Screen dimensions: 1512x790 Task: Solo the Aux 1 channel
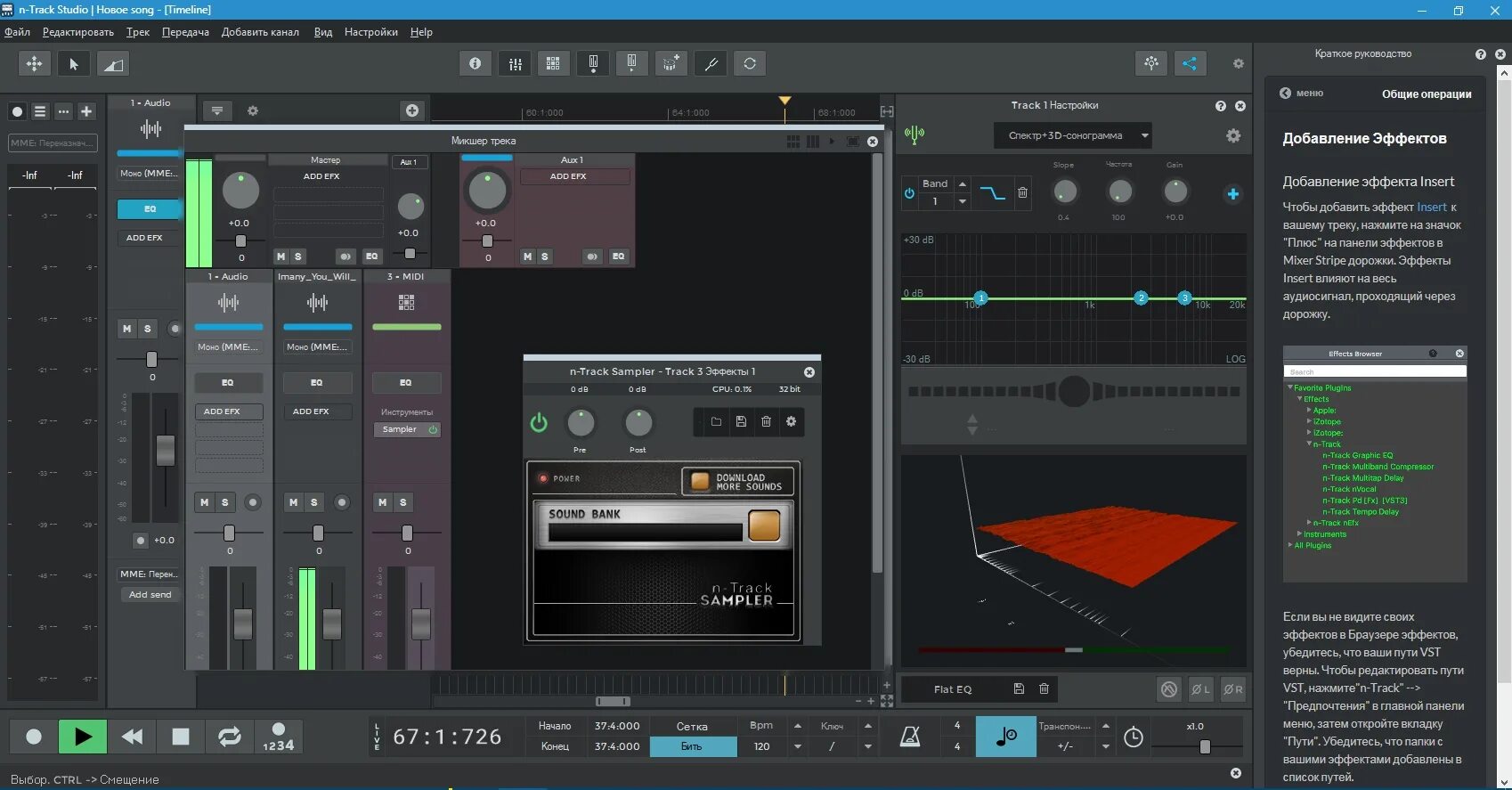pos(545,257)
